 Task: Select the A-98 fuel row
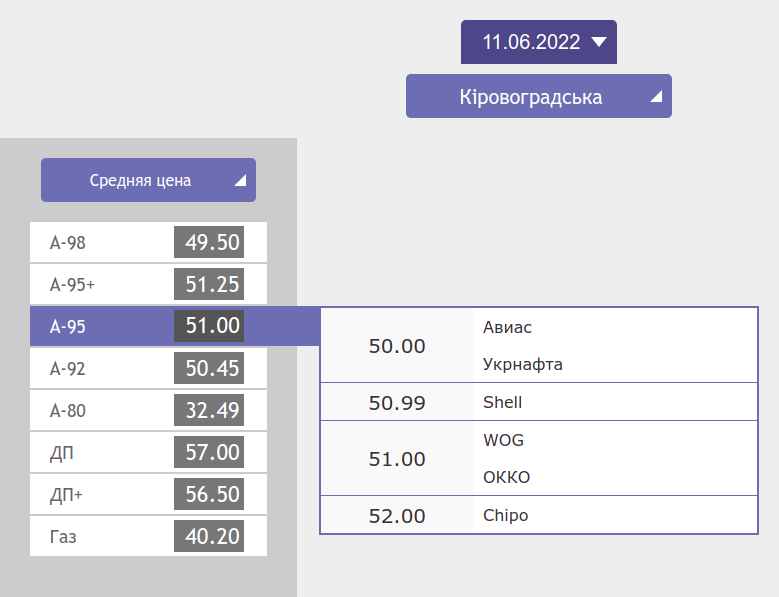click(148, 243)
